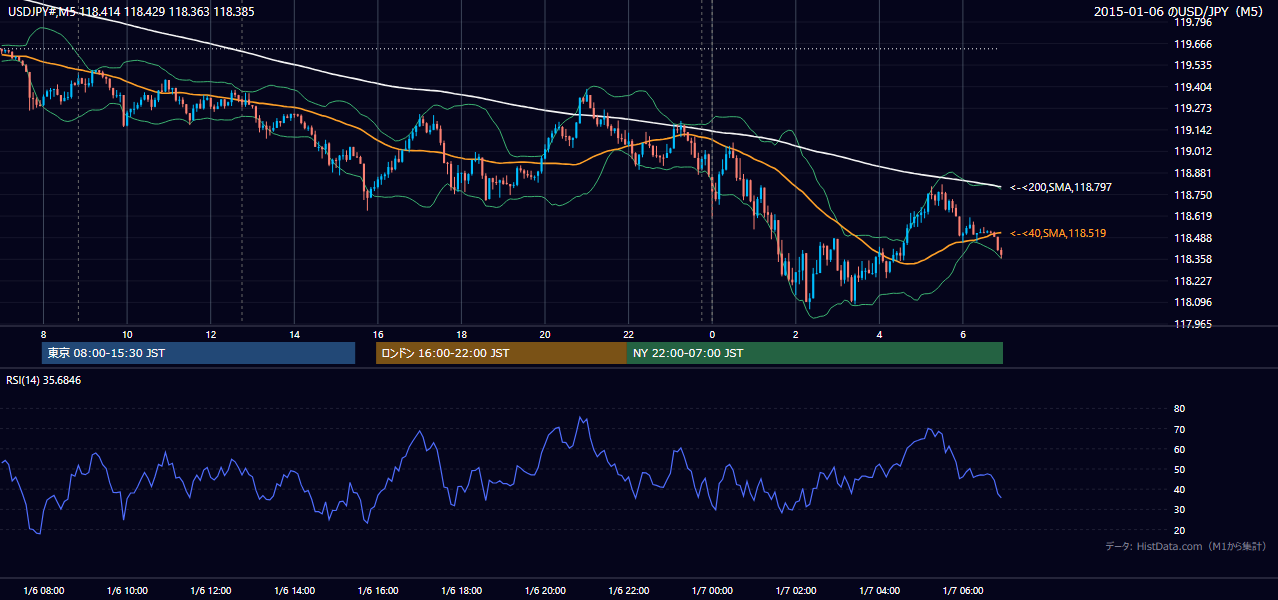Click the 119.404 price axis label
The width and height of the screenshot is (1278, 600).
click(1191, 87)
